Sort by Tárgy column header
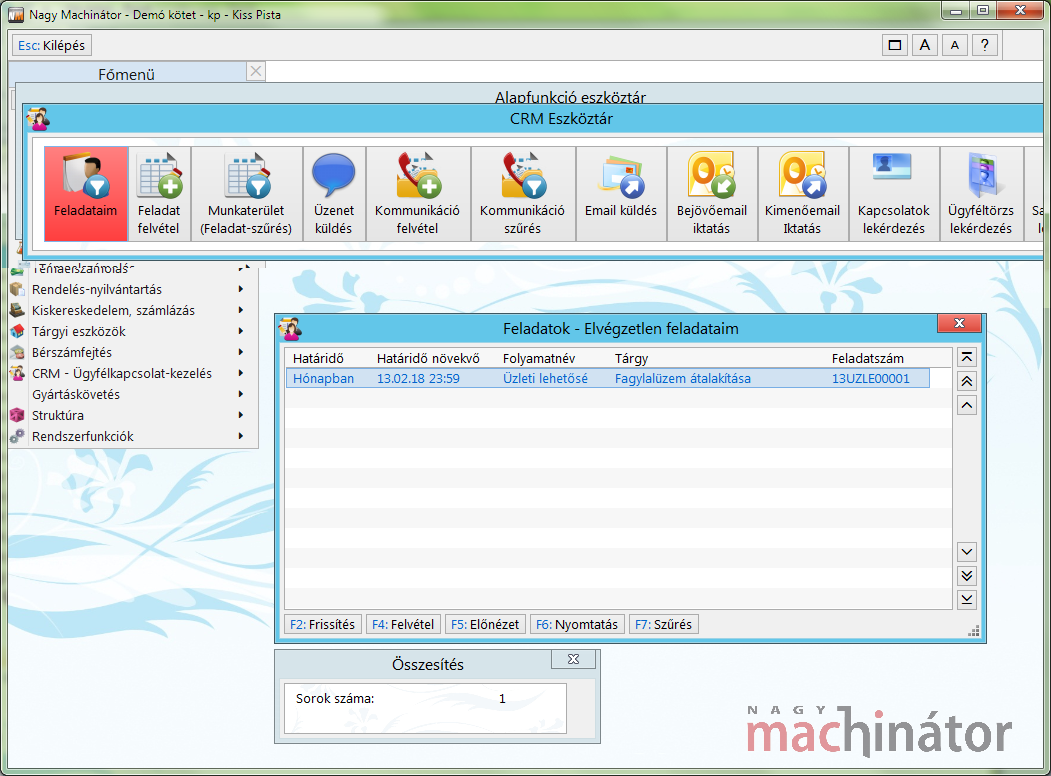The height and width of the screenshot is (776, 1051). point(631,359)
